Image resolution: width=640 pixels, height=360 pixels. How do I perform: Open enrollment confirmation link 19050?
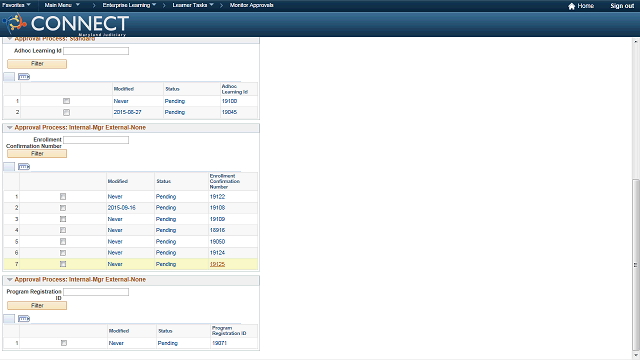tap(218, 242)
